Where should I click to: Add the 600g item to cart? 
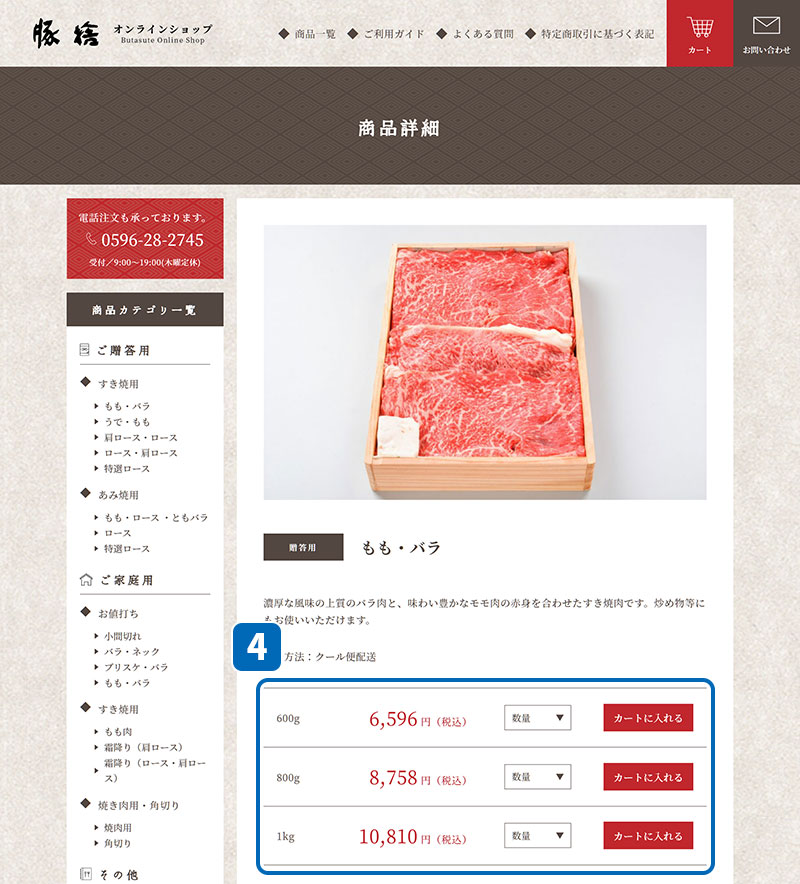[x=648, y=718]
